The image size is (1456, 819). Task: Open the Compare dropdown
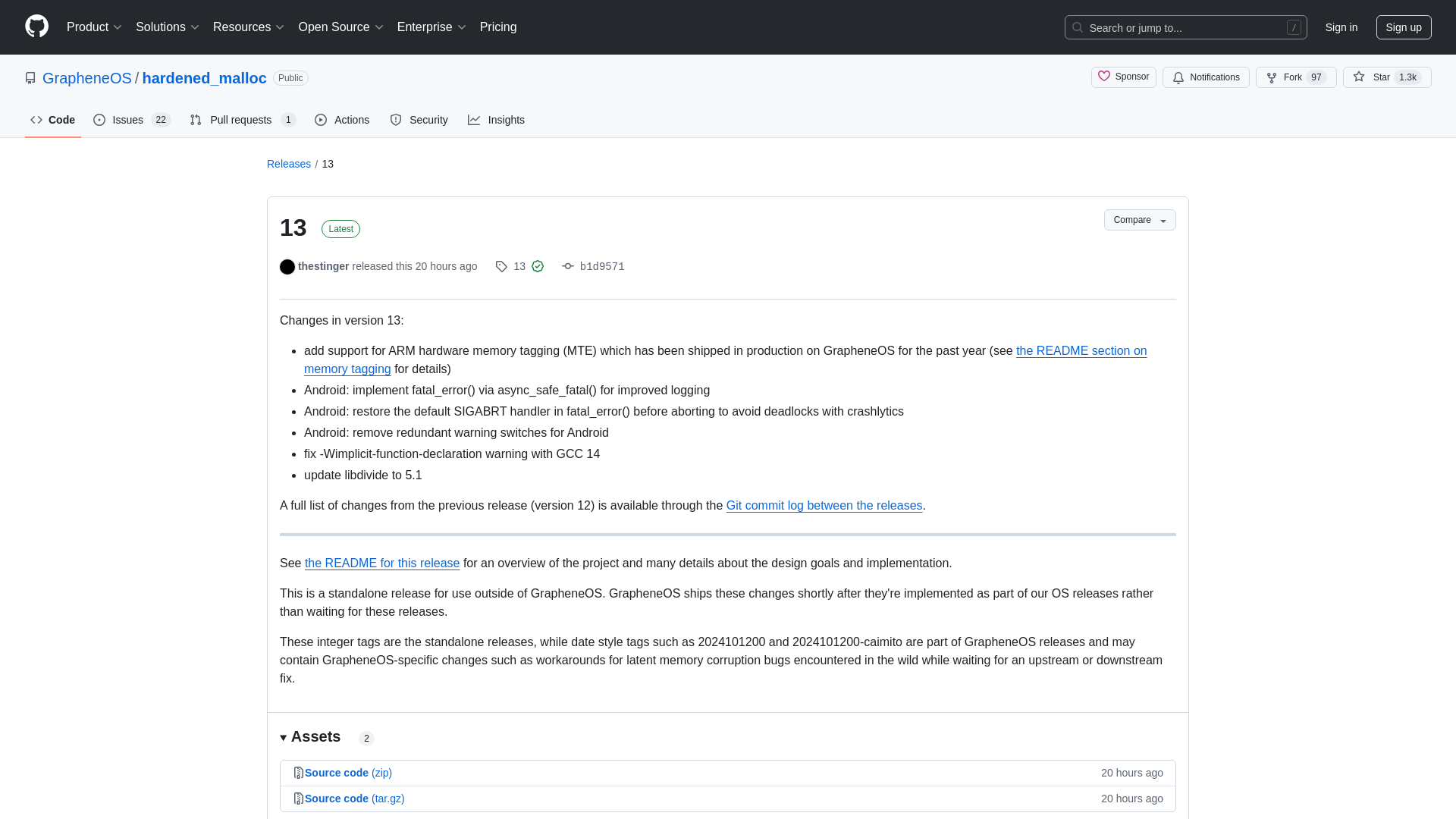[1140, 220]
